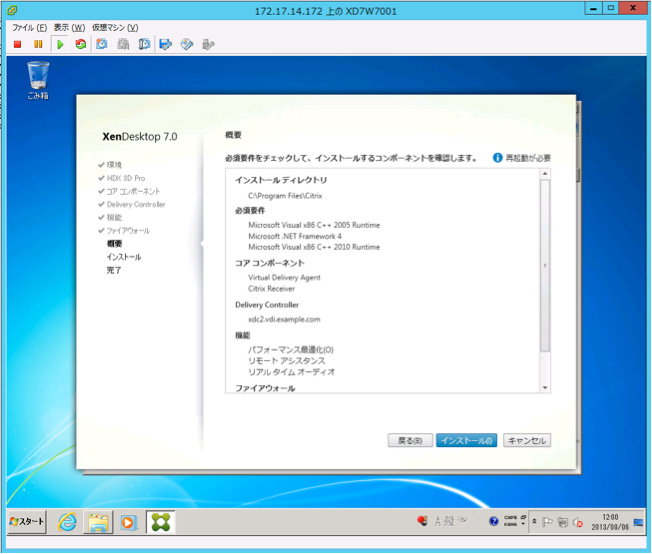Click the CD/DVD drive connection icon

(x=187, y=44)
